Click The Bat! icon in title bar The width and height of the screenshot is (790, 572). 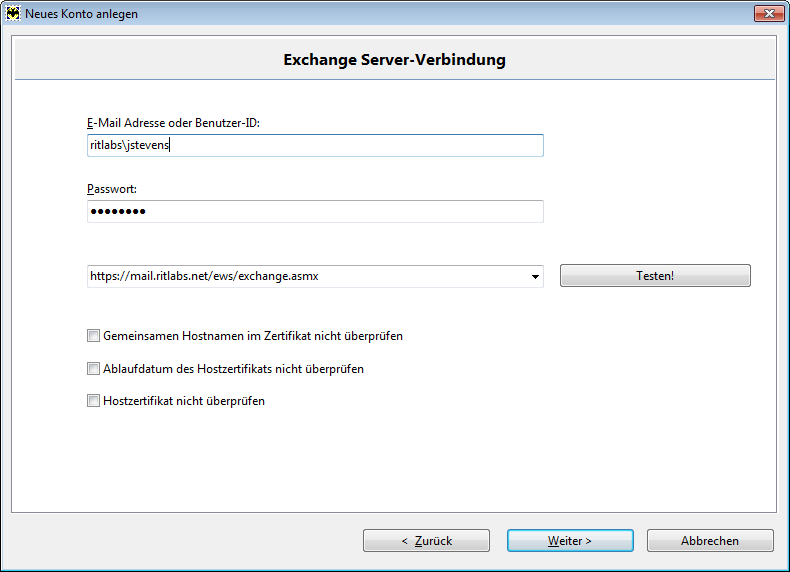point(13,14)
